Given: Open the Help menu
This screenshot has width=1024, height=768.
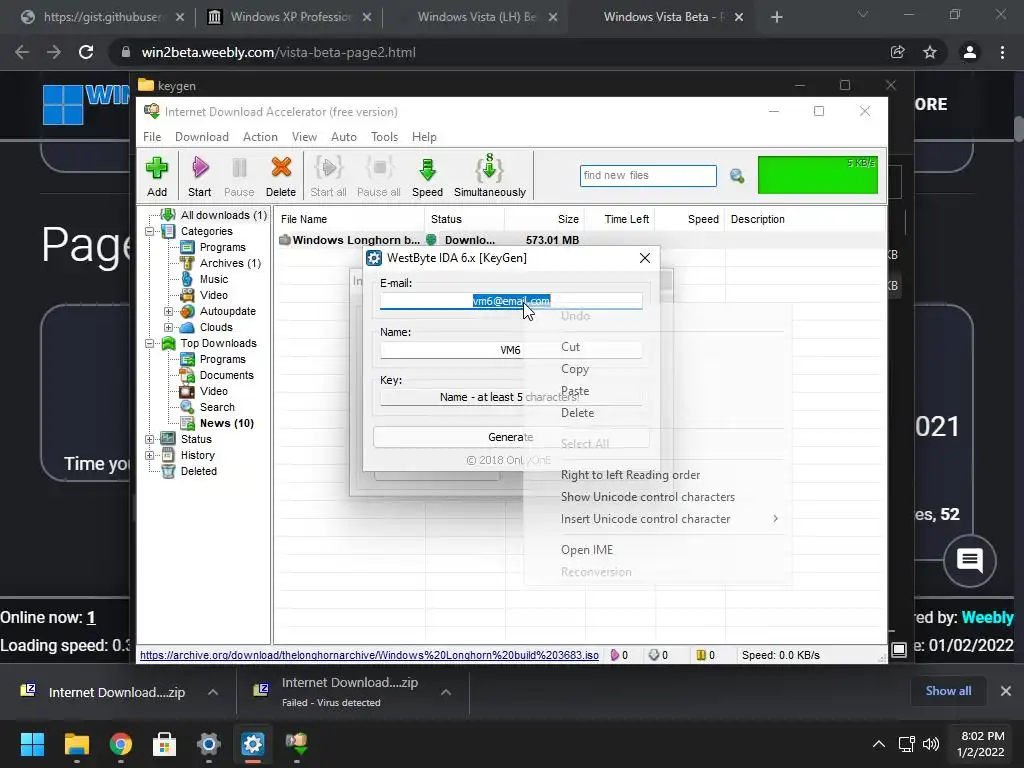Looking at the screenshot, I should (424, 136).
